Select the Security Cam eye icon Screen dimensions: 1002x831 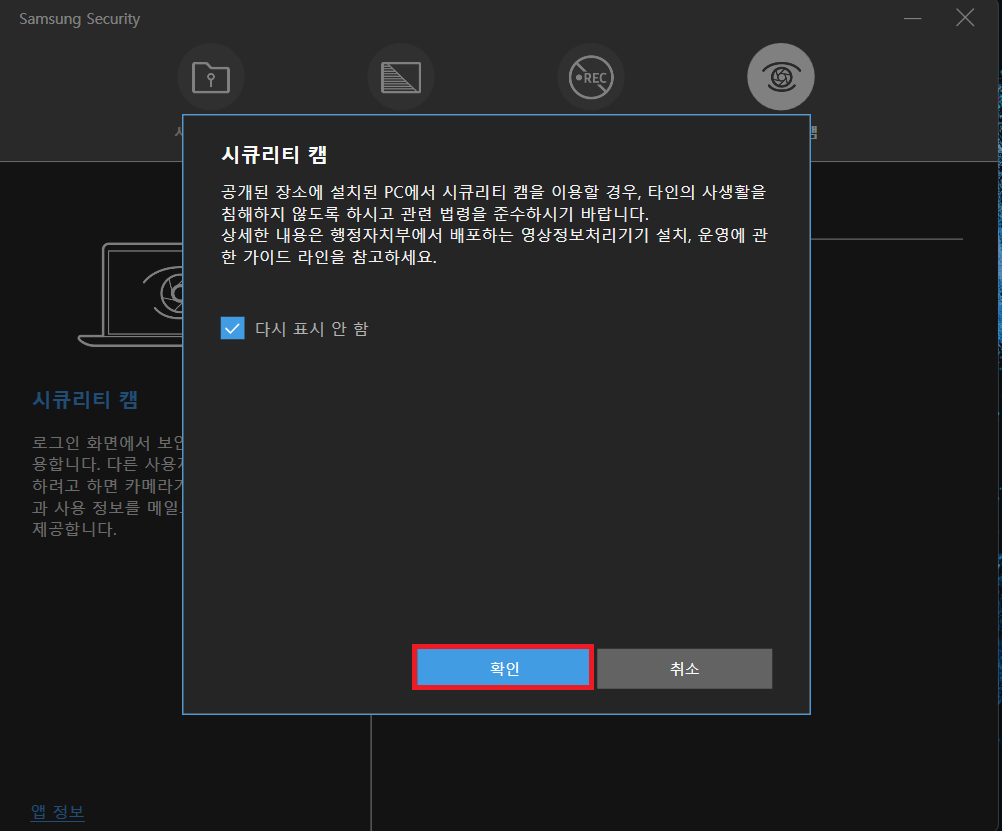coord(781,77)
